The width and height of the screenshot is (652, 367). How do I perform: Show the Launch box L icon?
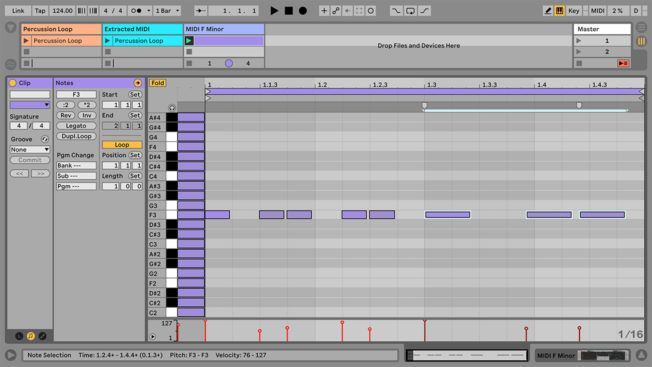(x=19, y=336)
